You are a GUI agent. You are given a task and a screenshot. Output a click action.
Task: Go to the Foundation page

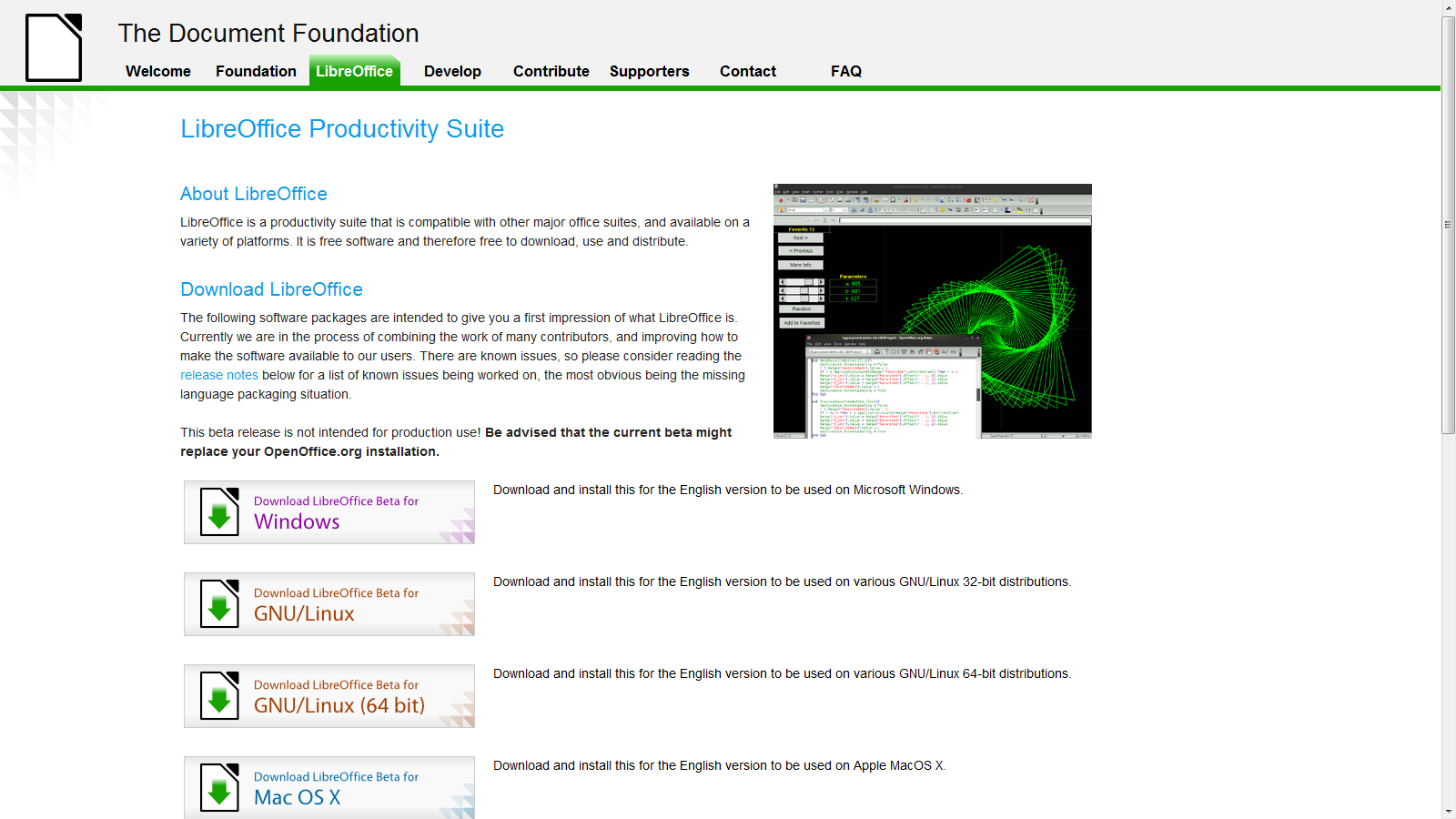point(256,71)
